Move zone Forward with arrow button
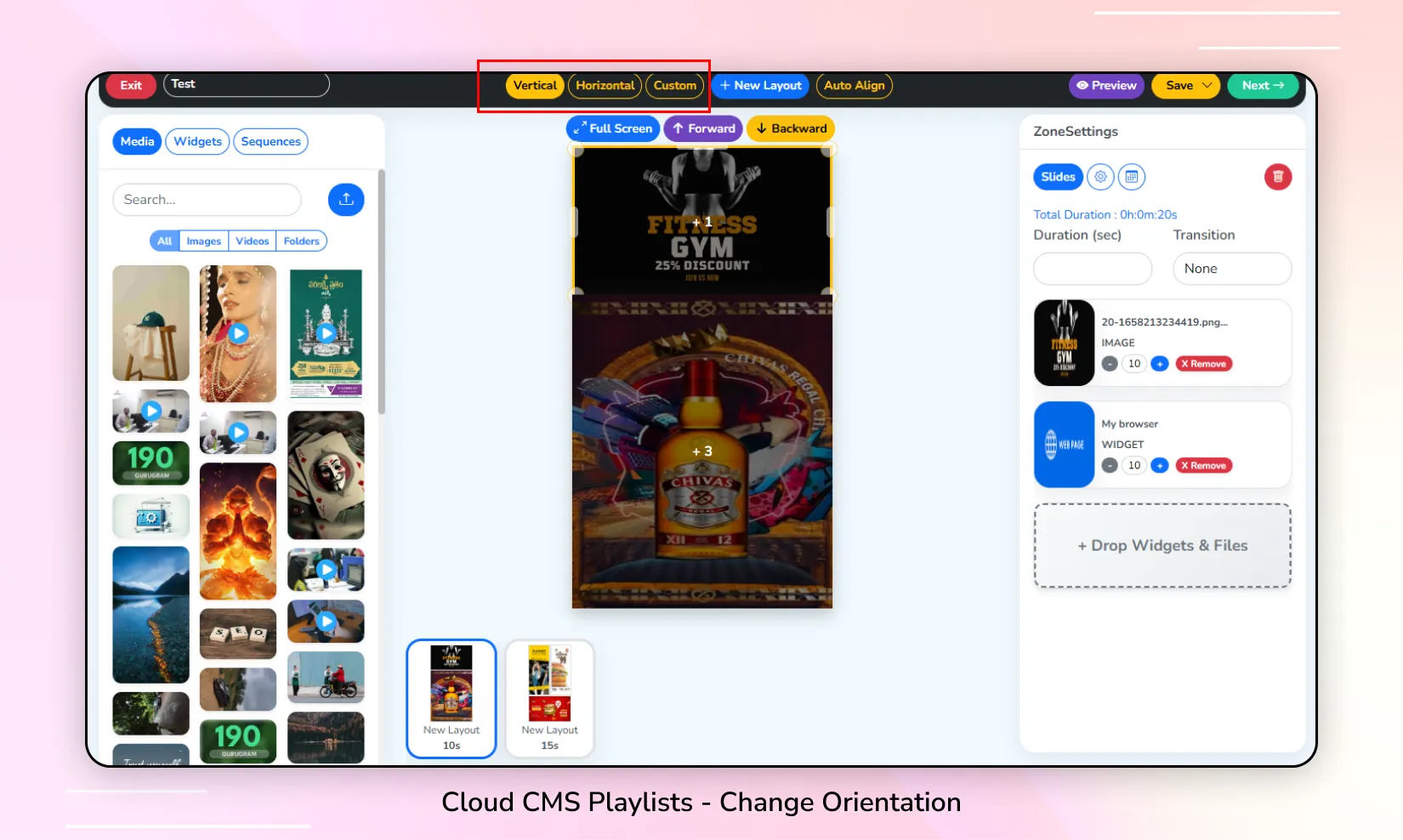1403x840 pixels. click(703, 128)
